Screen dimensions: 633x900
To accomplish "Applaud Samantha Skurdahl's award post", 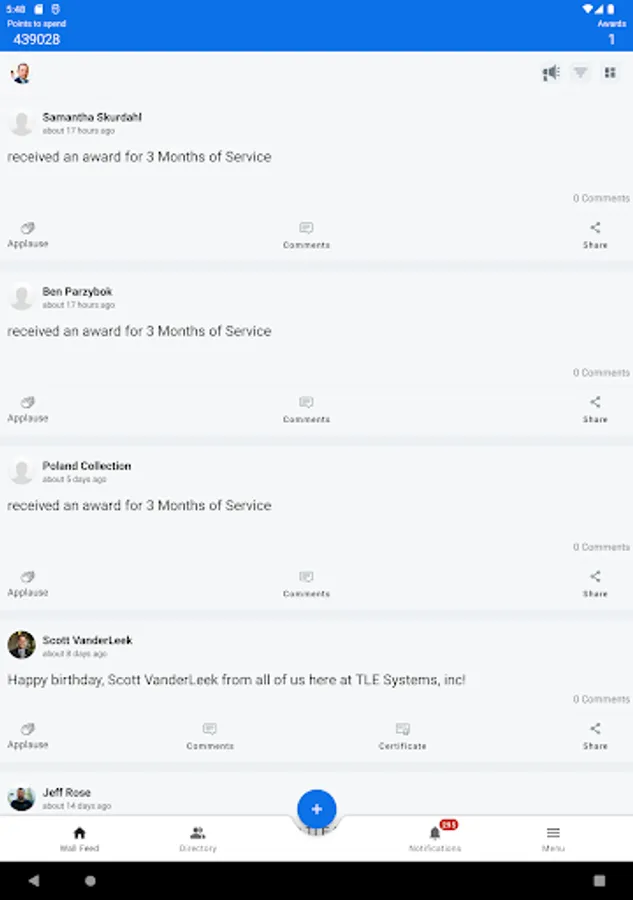I will [28, 234].
